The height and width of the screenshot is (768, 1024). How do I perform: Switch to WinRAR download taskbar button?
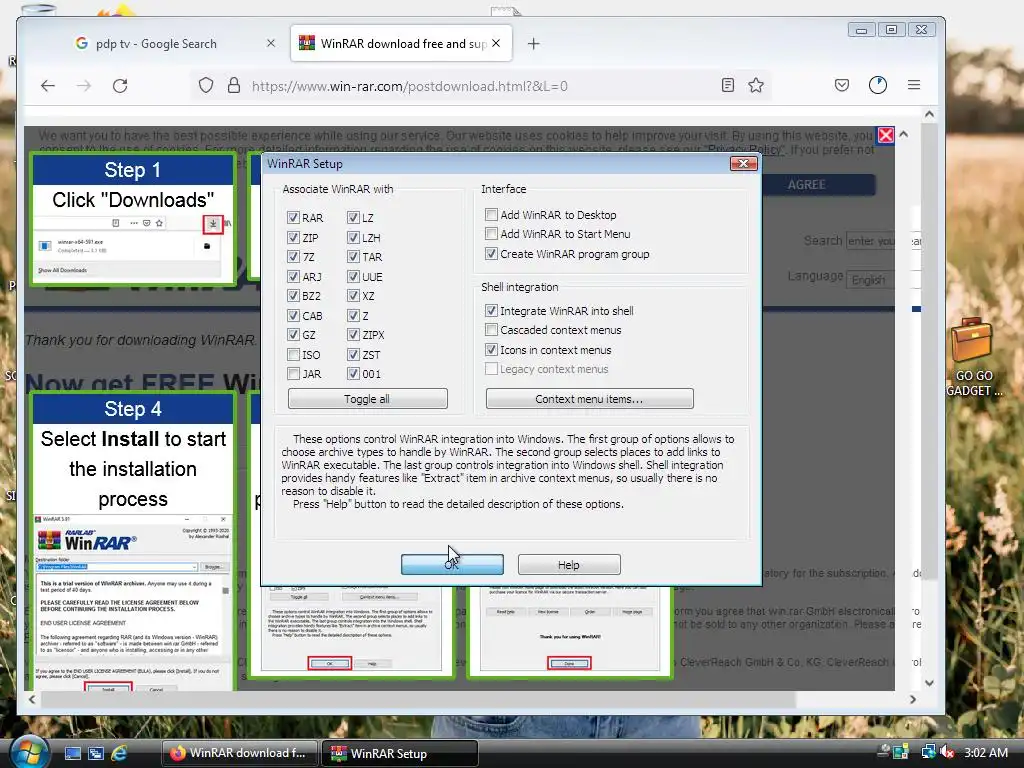click(x=239, y=753)
